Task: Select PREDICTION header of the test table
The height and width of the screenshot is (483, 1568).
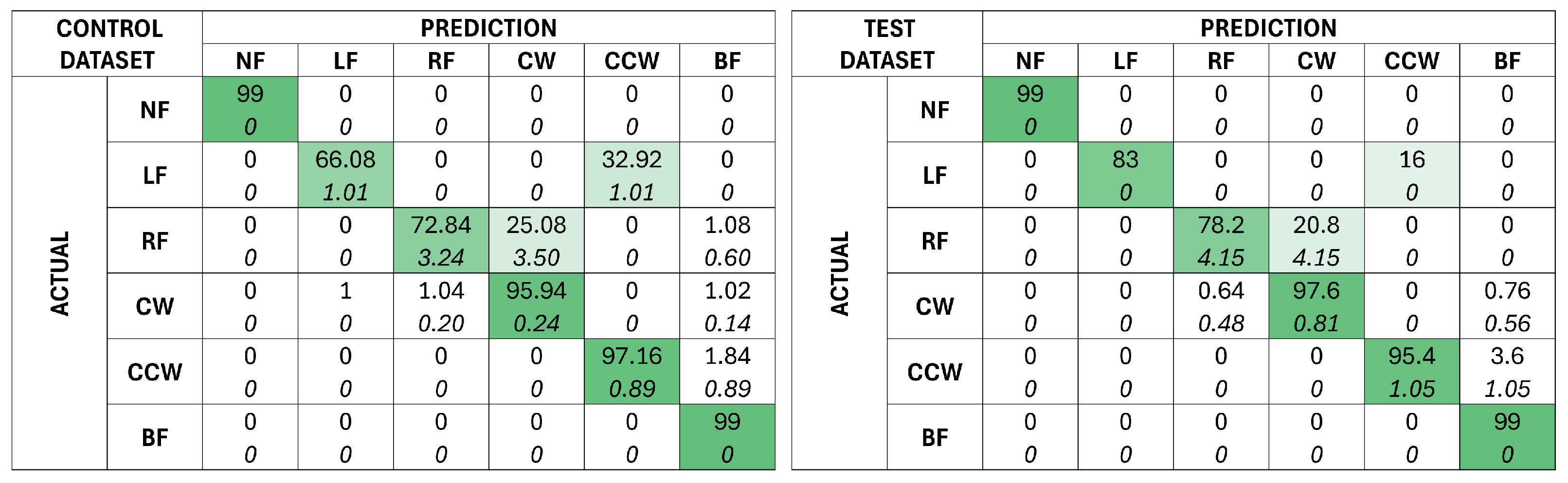Action: [1268, 28]
